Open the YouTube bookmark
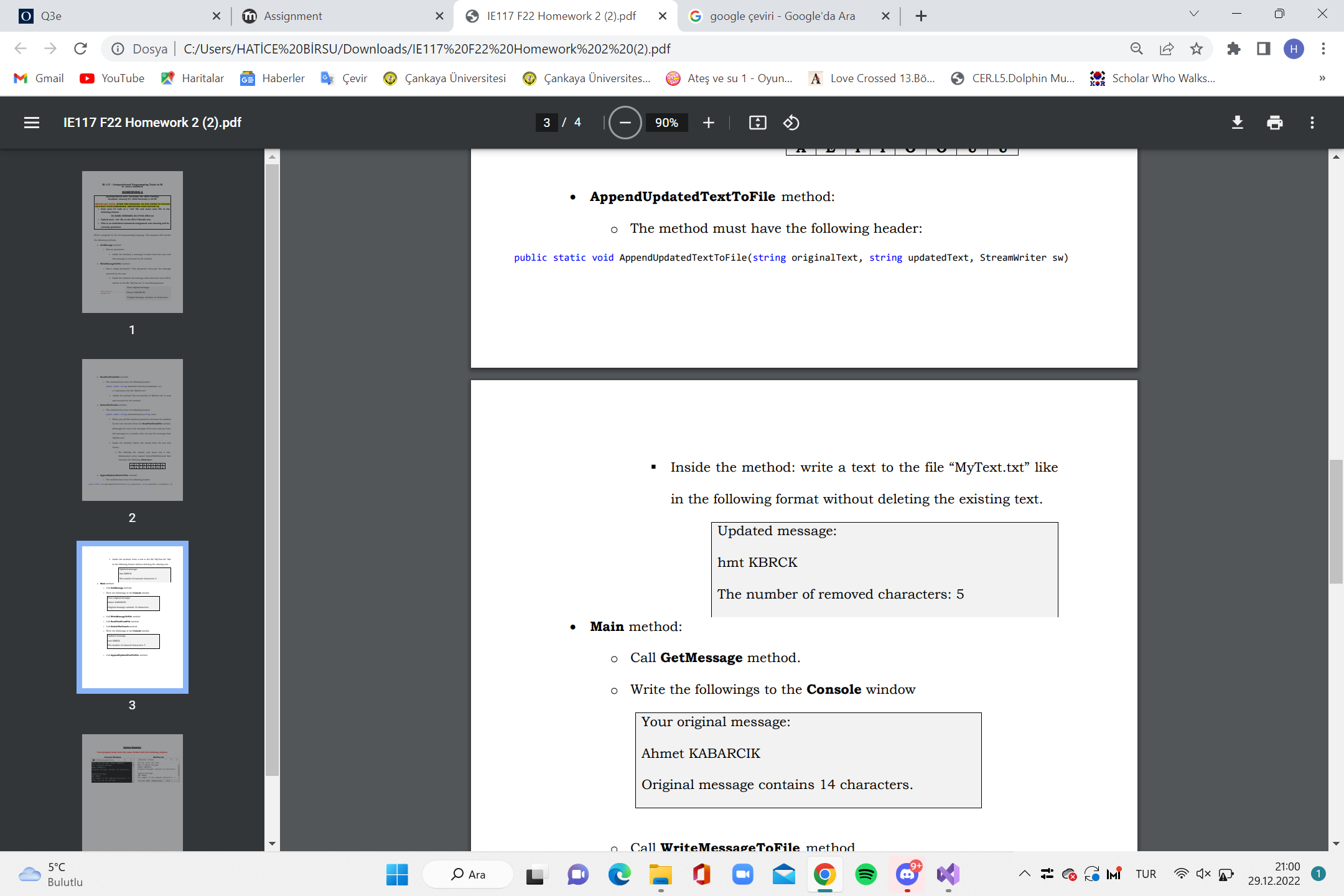 click(x=112, y=78)
